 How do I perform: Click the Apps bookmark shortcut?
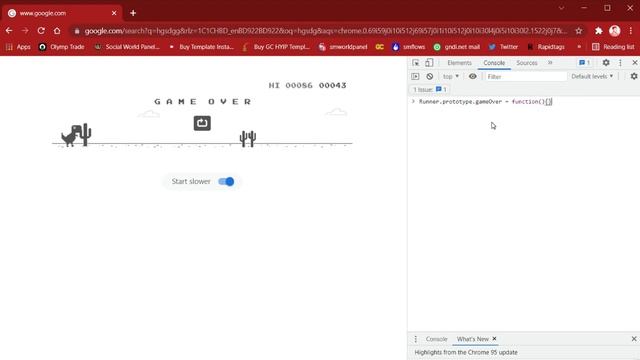tap(18, 47)
